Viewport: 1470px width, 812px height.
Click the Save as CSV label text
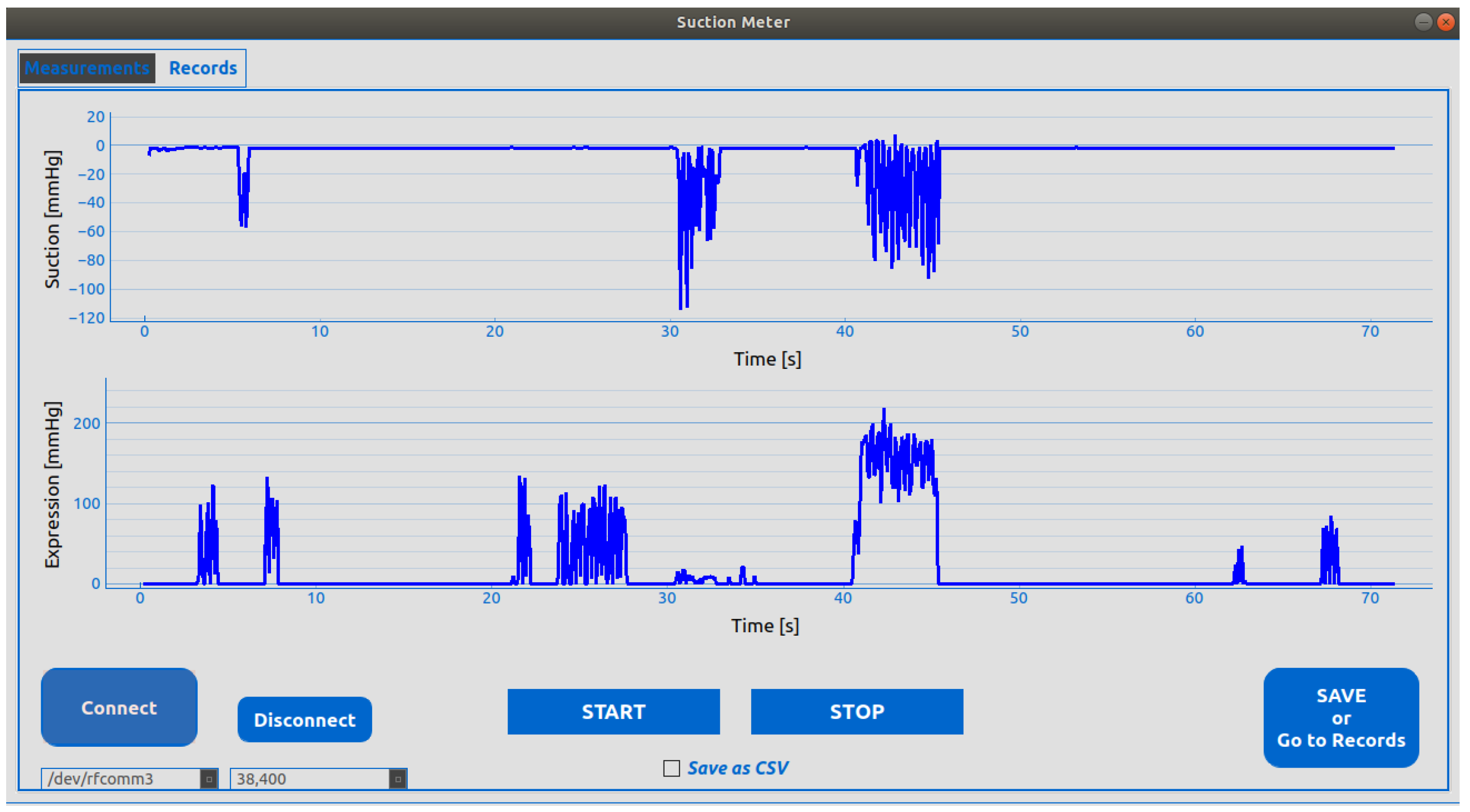737,768
